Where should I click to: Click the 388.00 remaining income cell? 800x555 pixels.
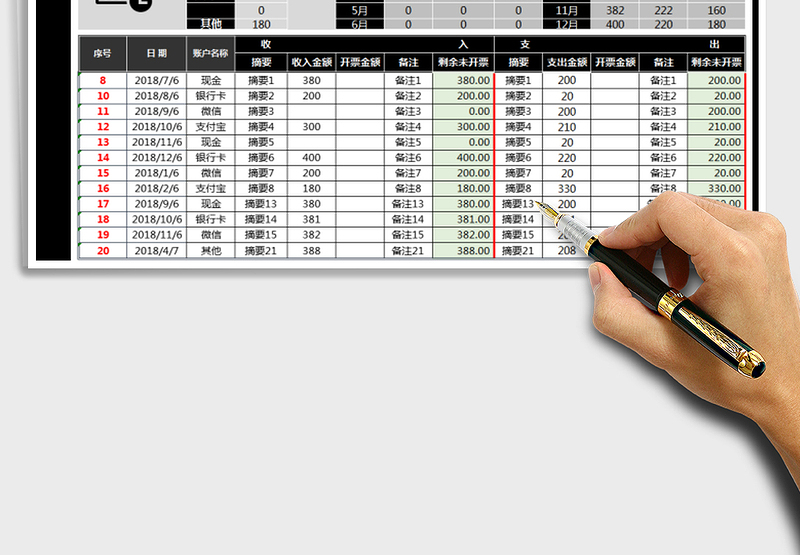(x=464, y=251)
